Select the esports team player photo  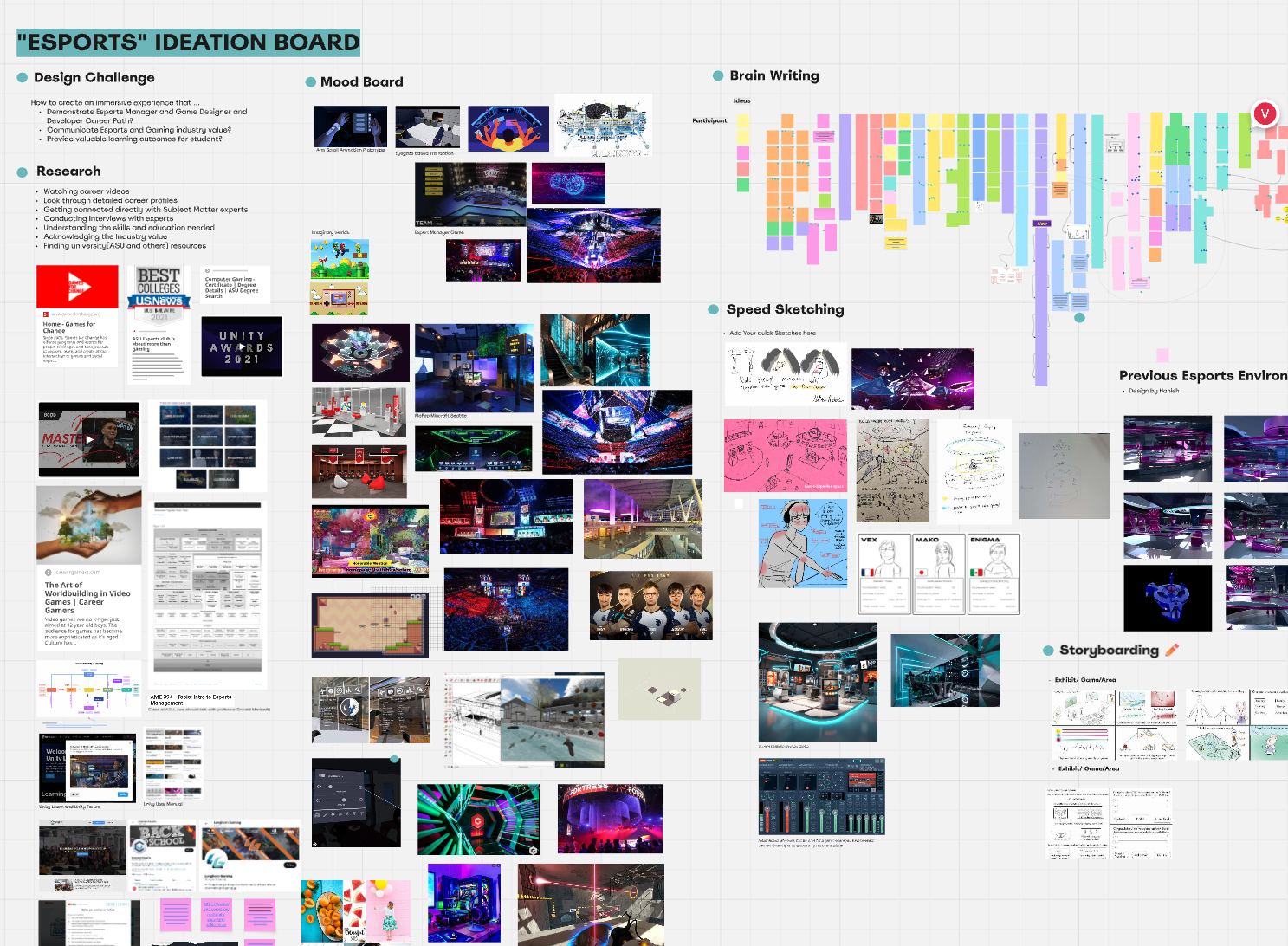[x=650, y=606]
